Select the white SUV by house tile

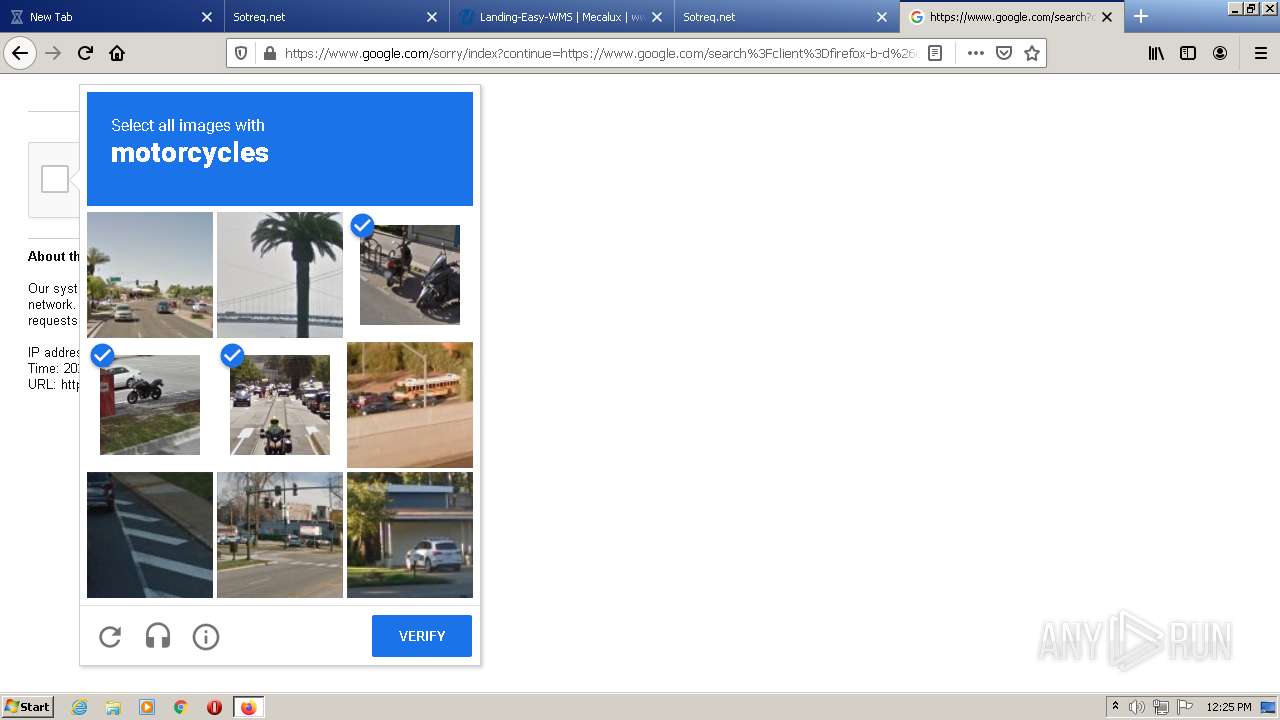tap(410, 535)
